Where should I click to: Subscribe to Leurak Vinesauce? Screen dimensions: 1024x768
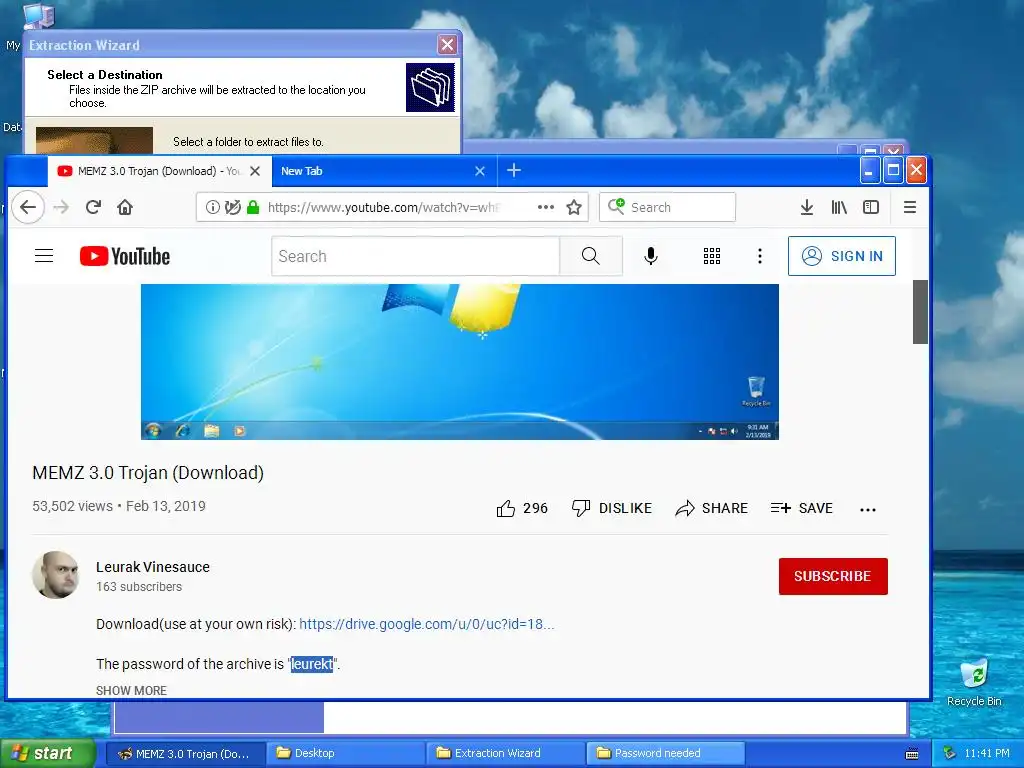click(833, 576)
